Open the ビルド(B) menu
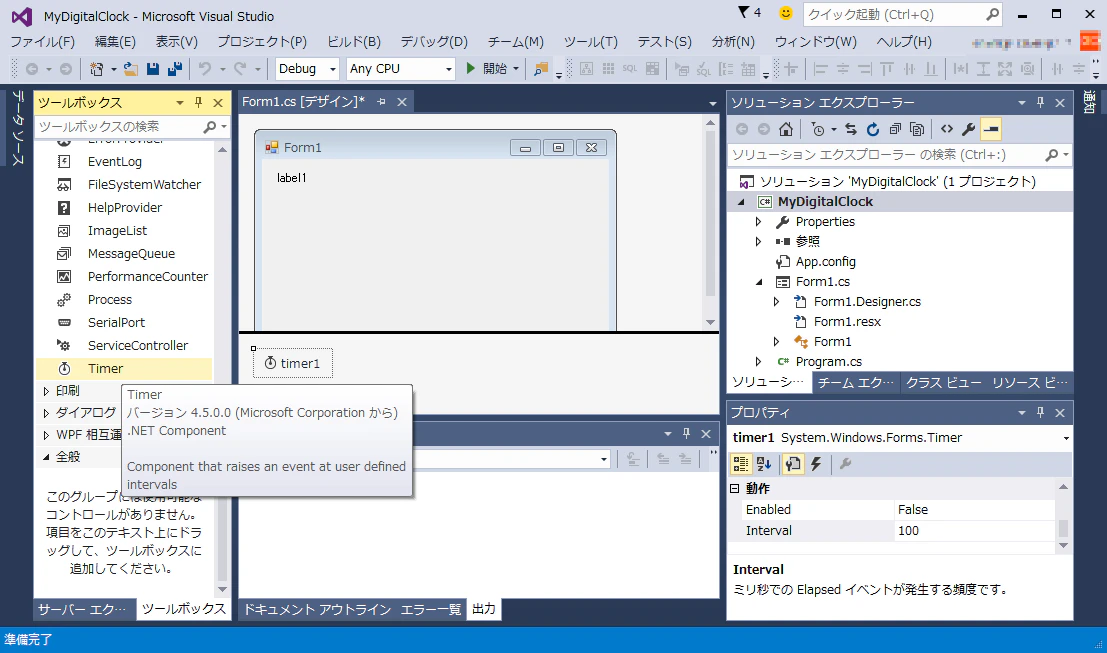 354,42
